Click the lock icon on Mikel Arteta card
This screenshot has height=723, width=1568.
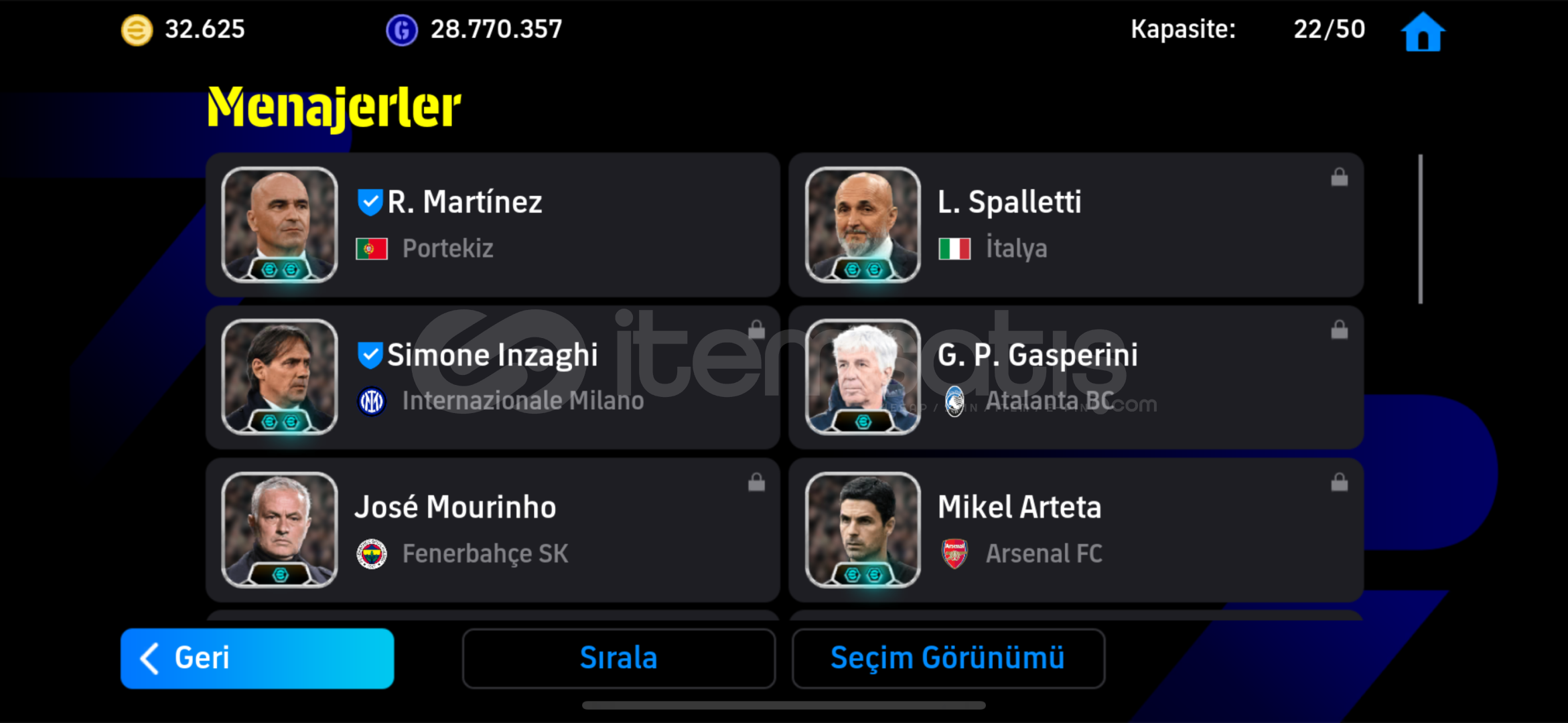1339,482
